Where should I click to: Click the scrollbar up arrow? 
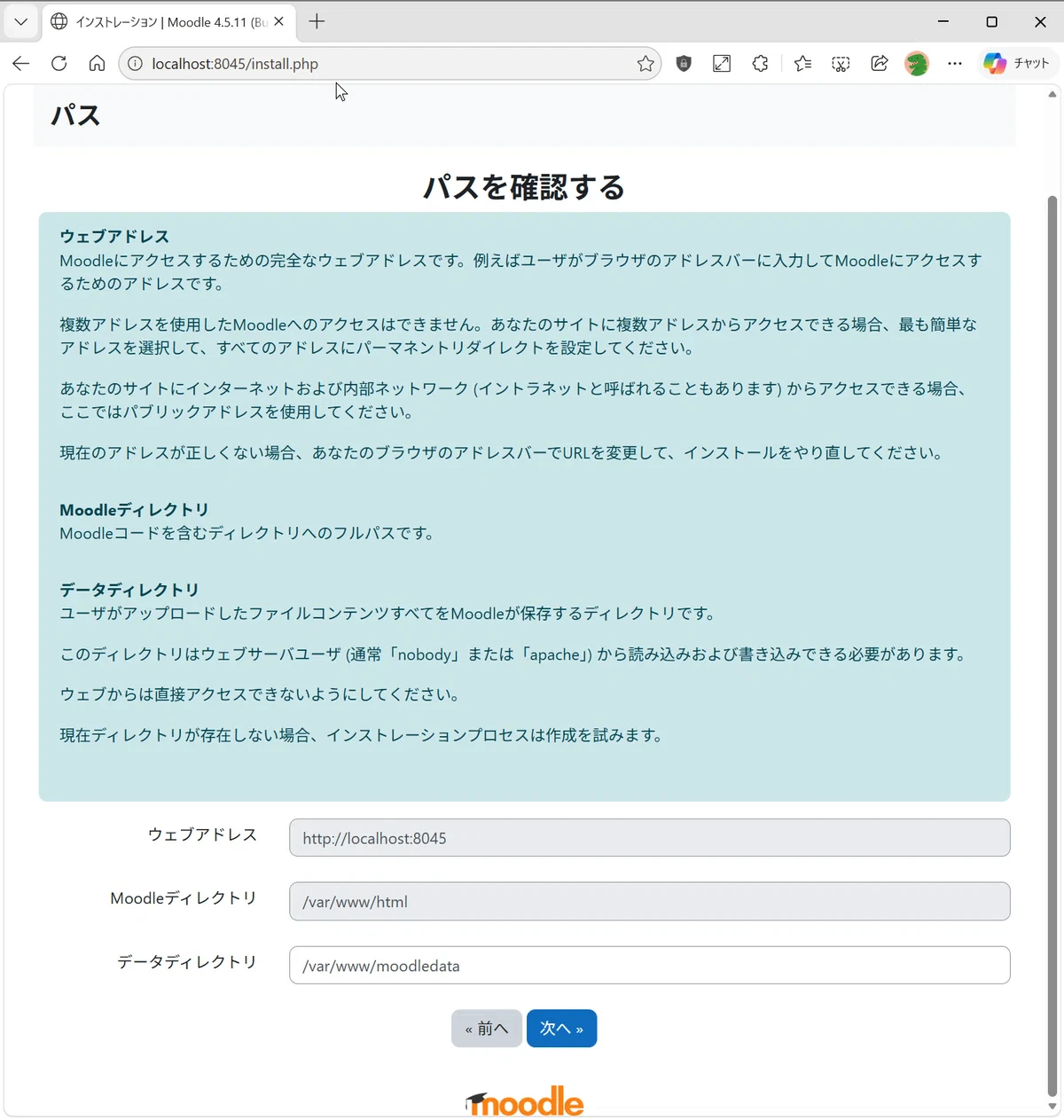point(1052,94)
